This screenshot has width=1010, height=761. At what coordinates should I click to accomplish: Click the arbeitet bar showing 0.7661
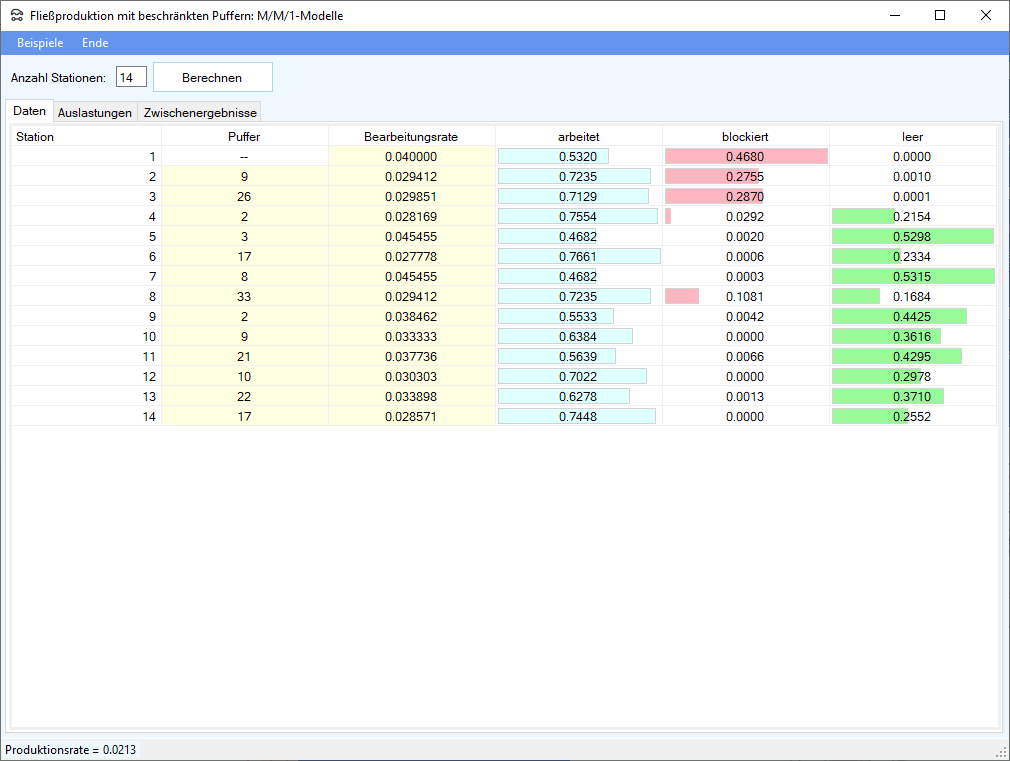578,257
